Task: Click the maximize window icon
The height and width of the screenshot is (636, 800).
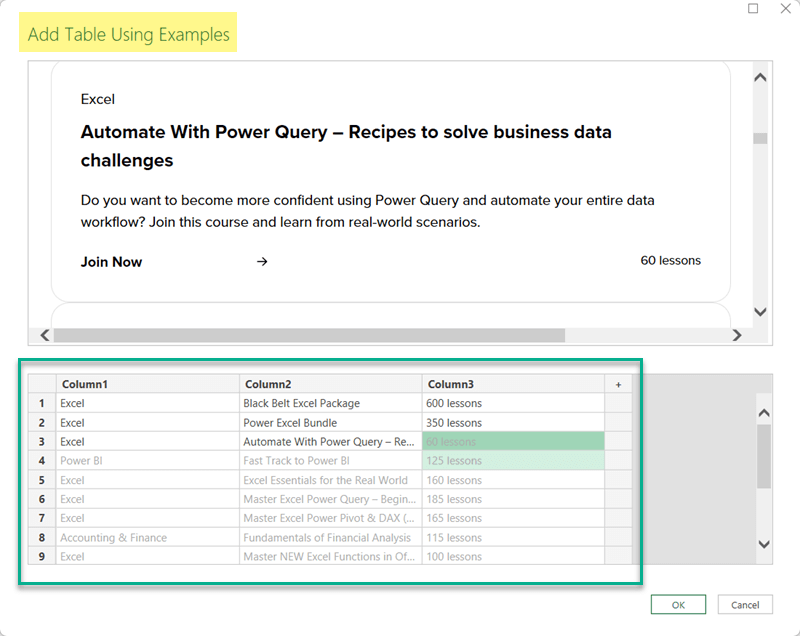Action: pos(753,8)
